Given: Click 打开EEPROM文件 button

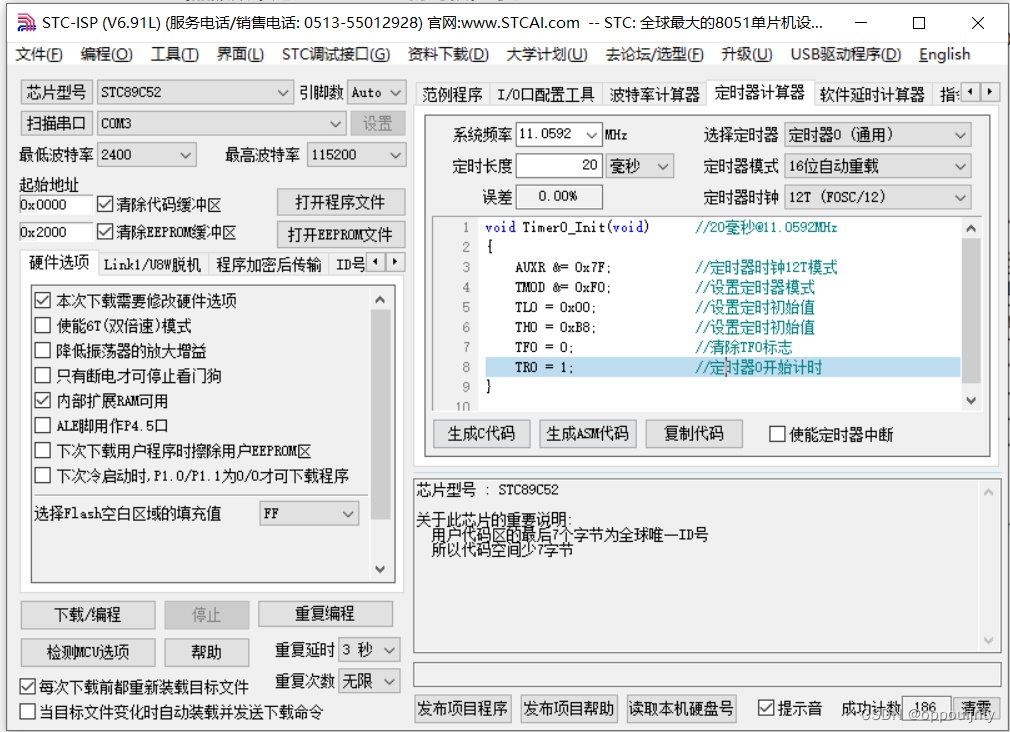Looking at the screenshot, I should [340, 235].
